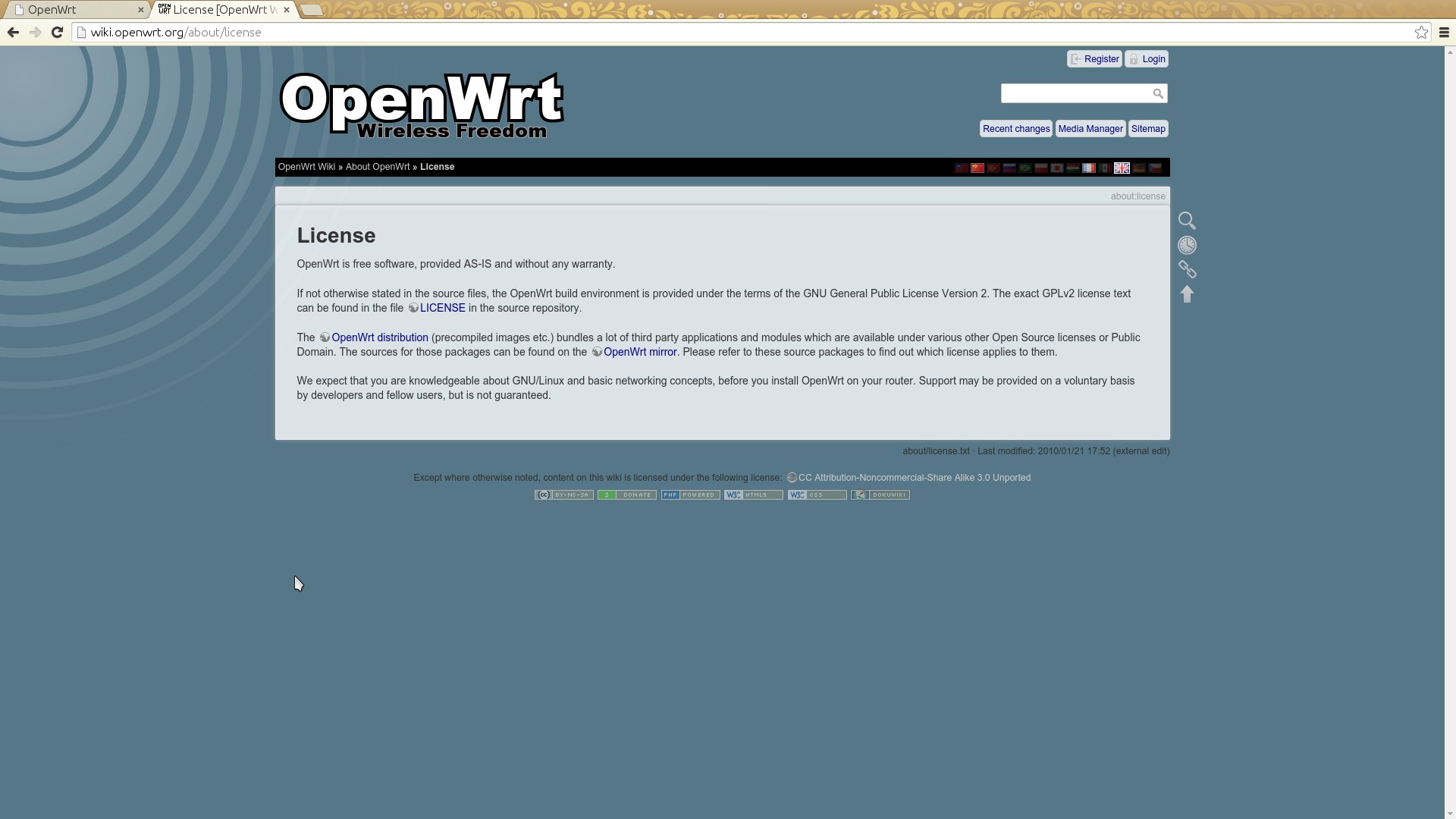Open Media Manager
The image size is (1456, 819).
pyautogui.click(x=1090, y=129)
